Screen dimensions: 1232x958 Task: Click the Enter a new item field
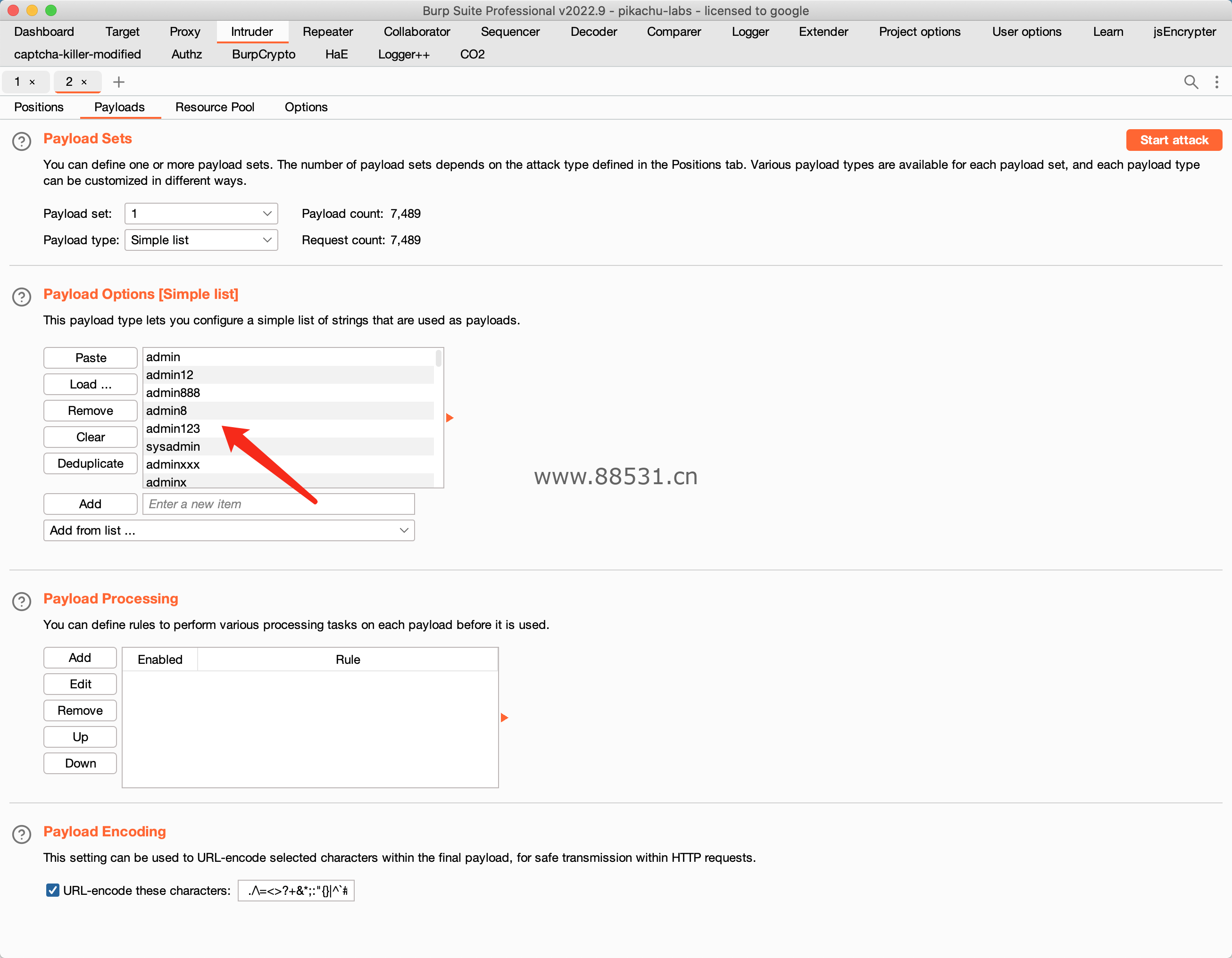[x=279, y=504]
